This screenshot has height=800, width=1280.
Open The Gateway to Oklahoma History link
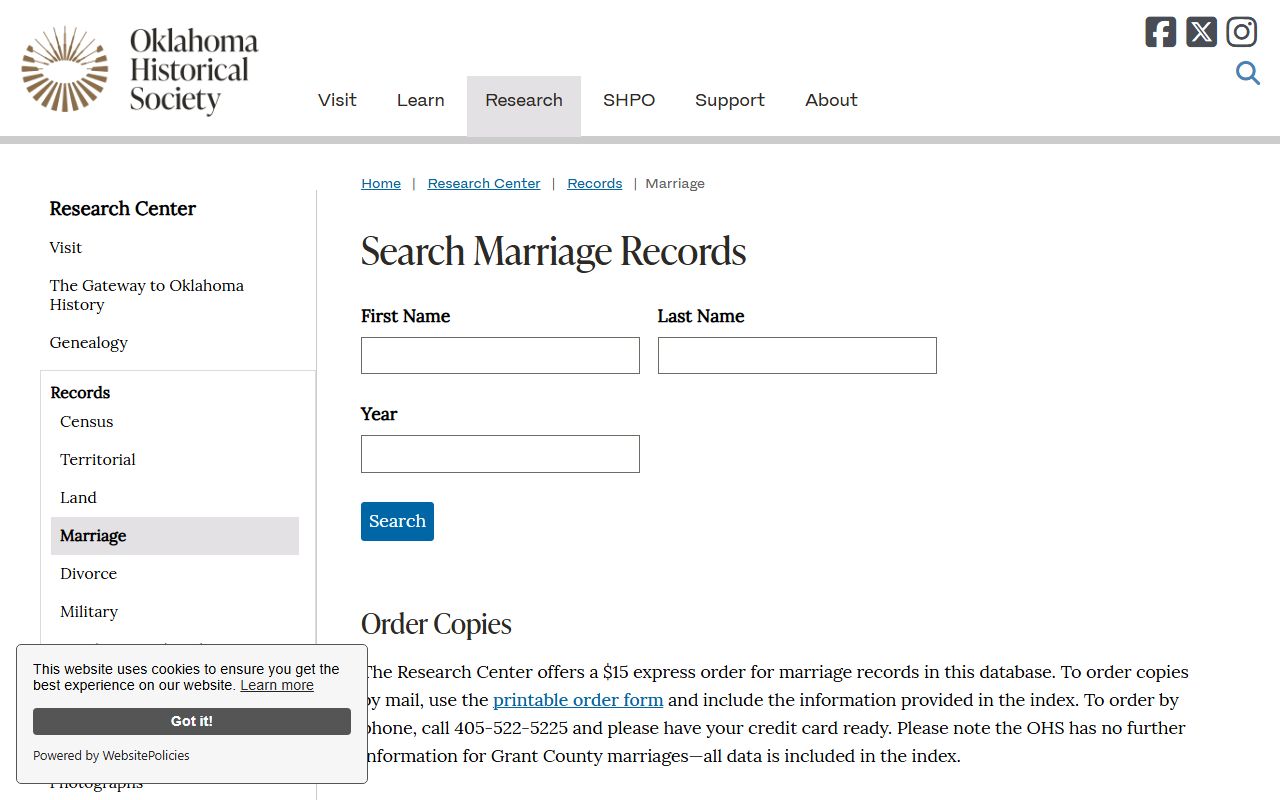pos(147,295)
